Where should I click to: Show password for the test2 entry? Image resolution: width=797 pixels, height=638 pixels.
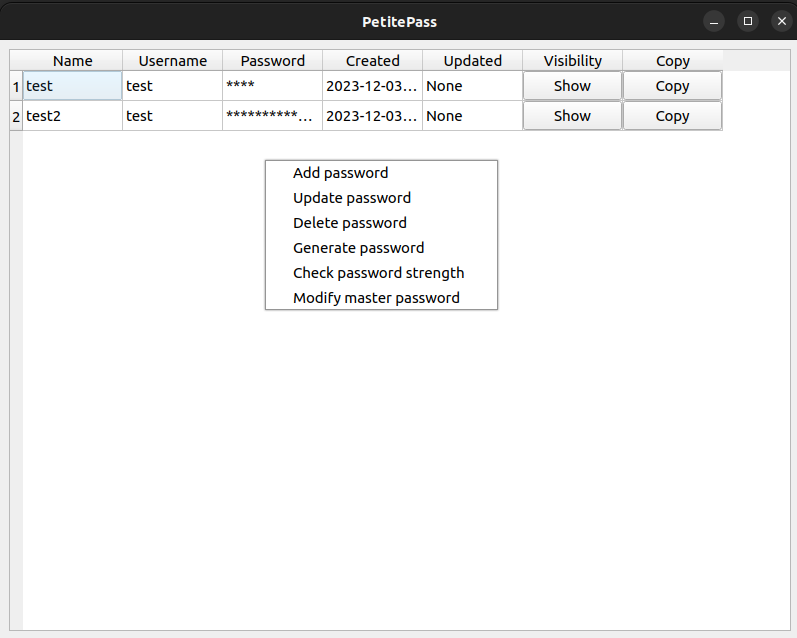click(x=572, y=116)
